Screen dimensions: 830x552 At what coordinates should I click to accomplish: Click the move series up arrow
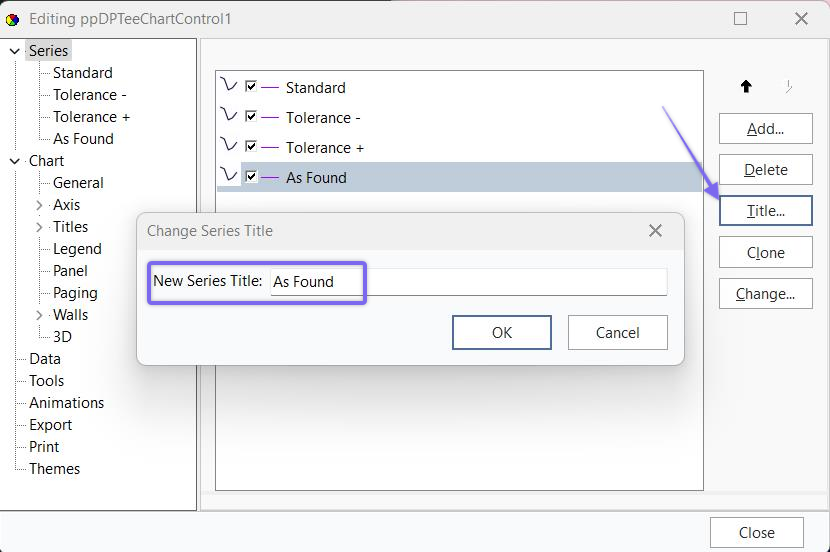746,87
